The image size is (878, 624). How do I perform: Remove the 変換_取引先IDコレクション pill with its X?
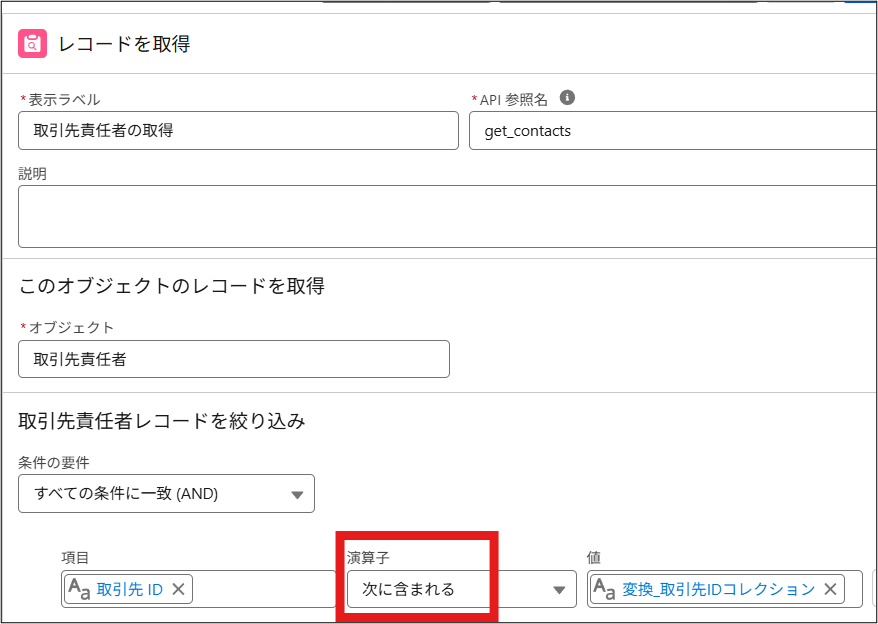tap(830, 589)
